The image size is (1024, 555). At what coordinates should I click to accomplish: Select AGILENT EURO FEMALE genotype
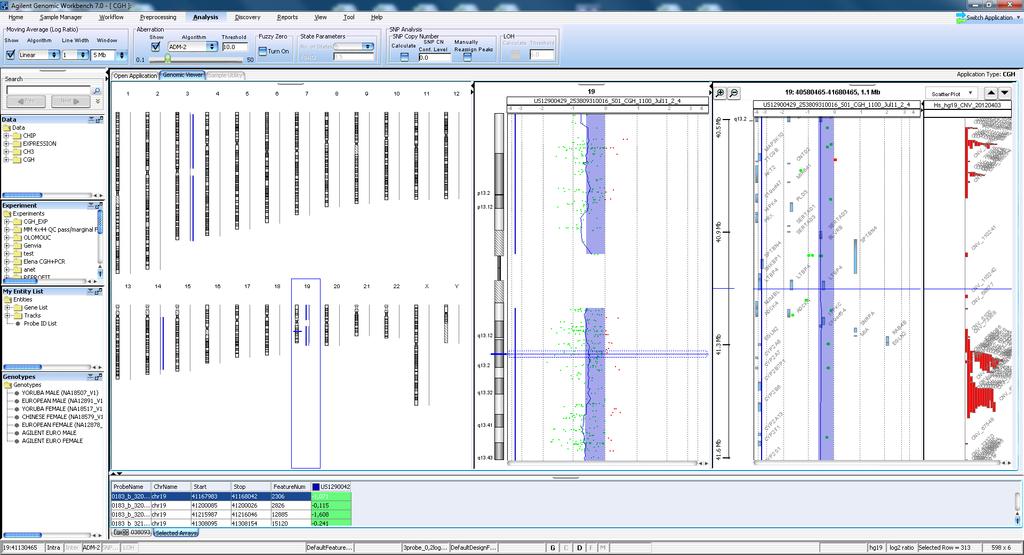click(x=52, y=441)
